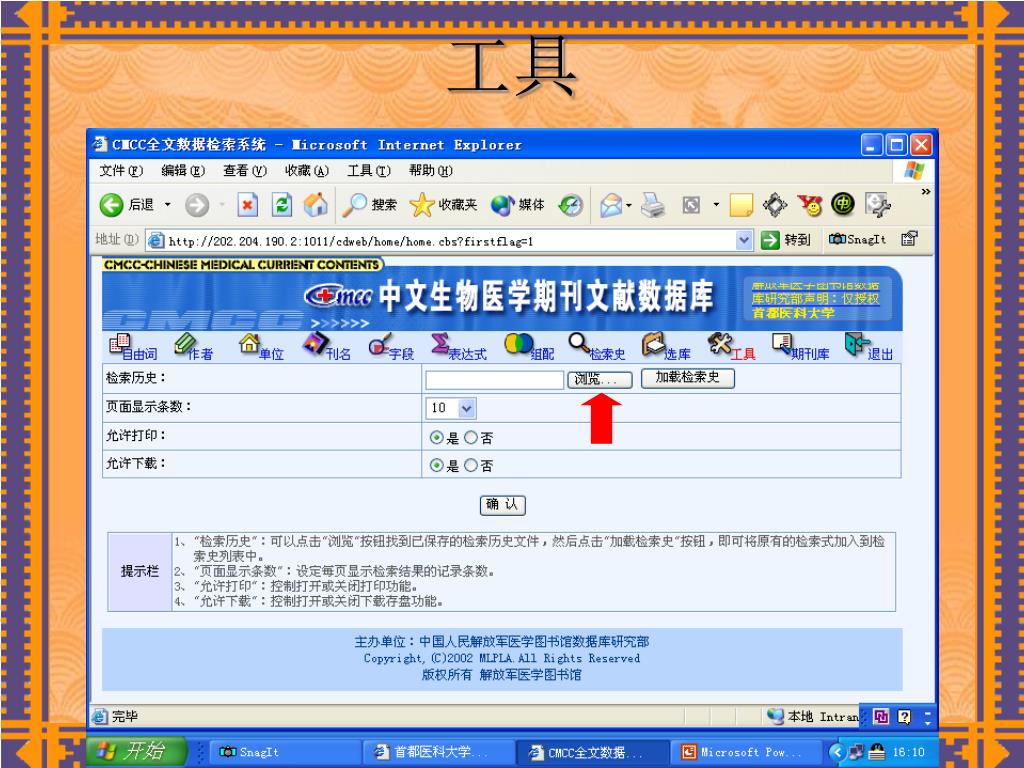Select the 自由词 free word search icon

coord(133,347)
